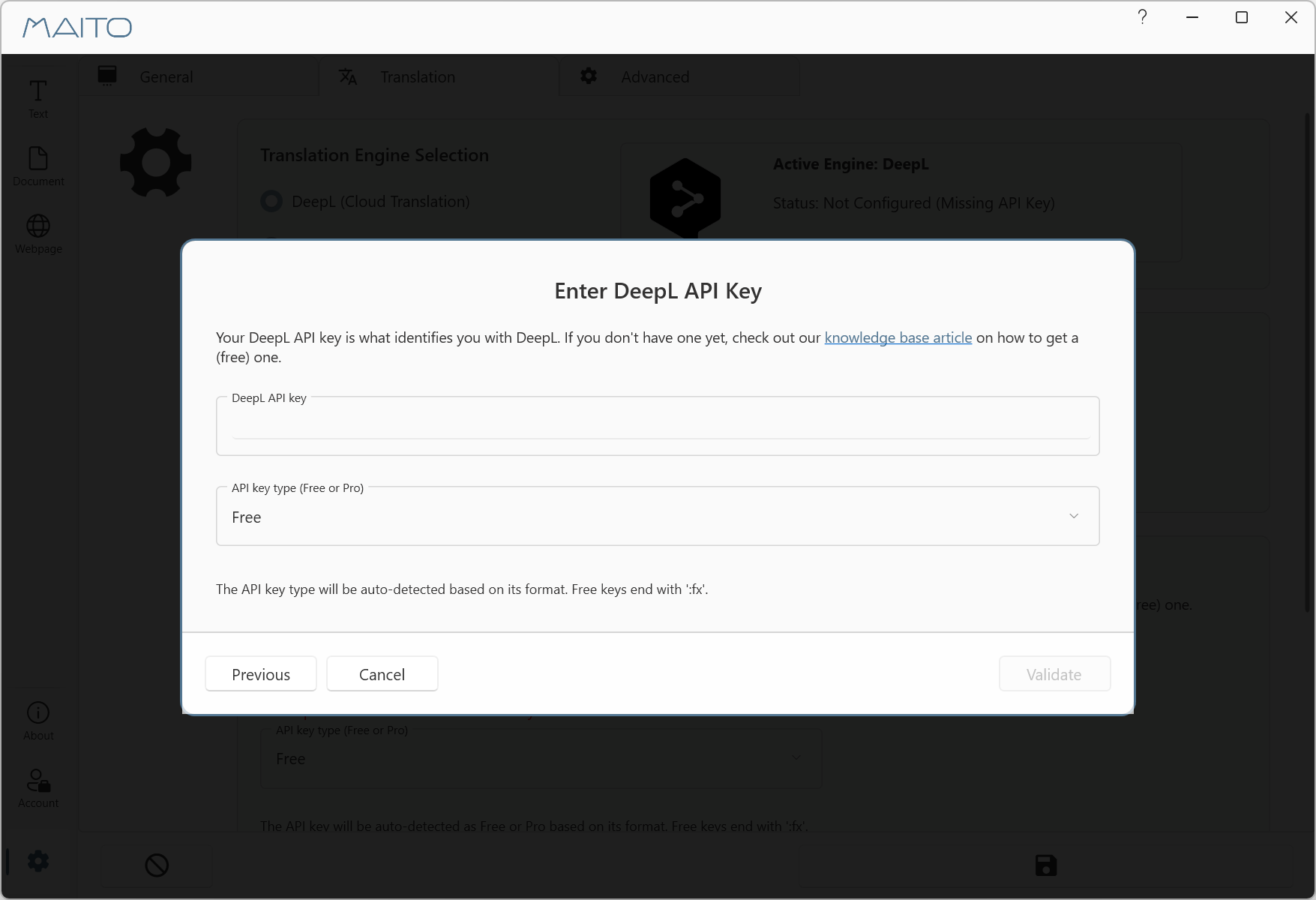
Task: Switch to the Advanced tab
Action: pyautogui.click(x=679, y=76)
